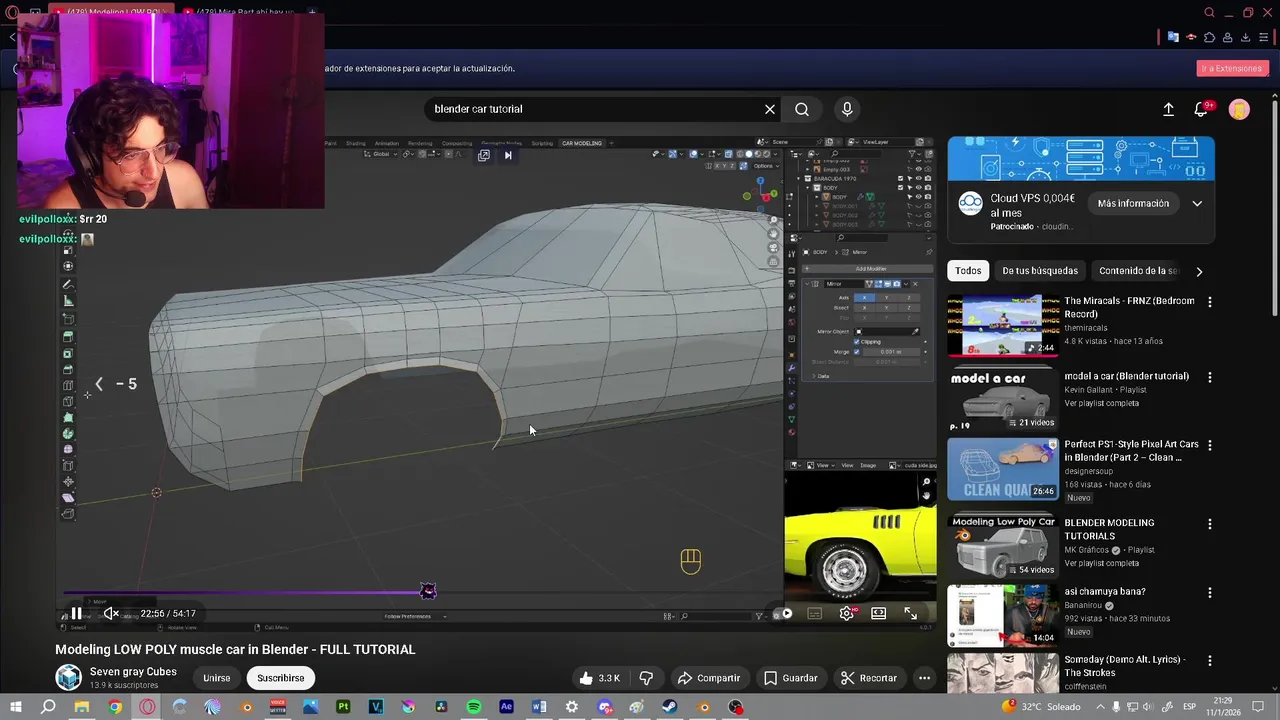The height and width of the screenshot is (720, 1280).
Task: Search by voice using the microphone icon
Action: [847, 109]
